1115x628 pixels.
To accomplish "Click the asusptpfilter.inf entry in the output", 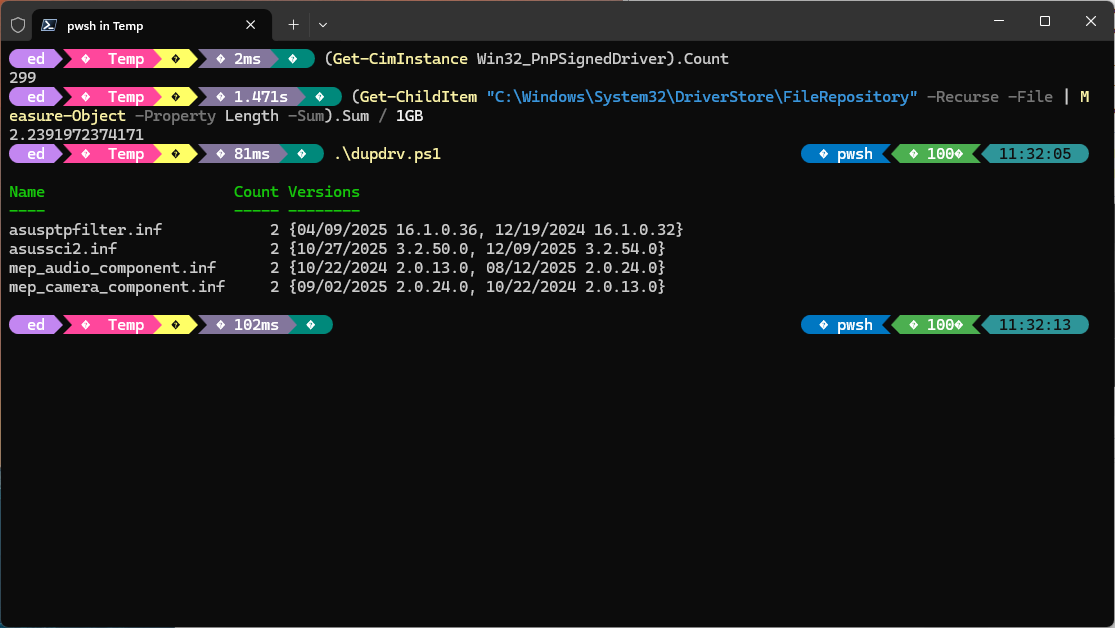I will point(85,230).
